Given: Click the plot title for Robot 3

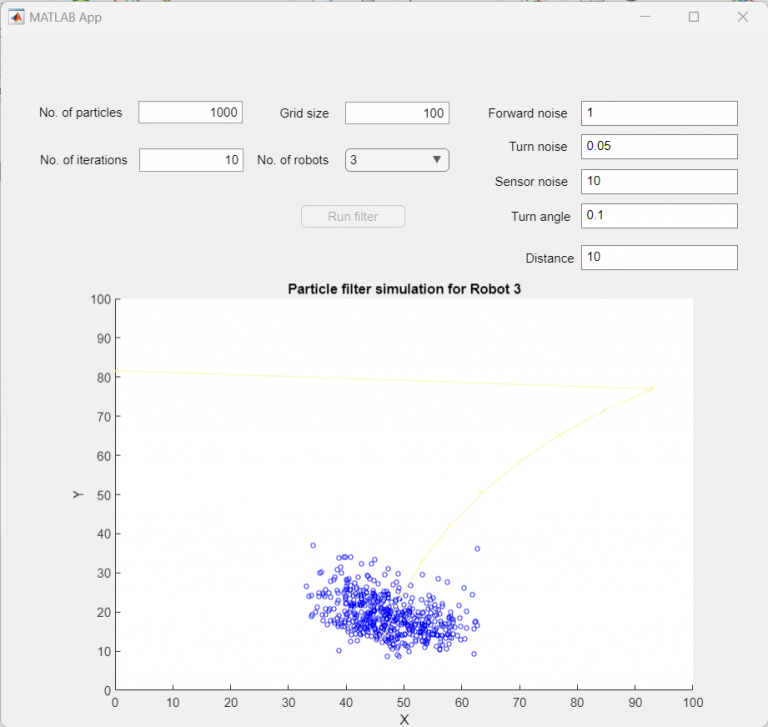Looking at the screenshot, I should [x=404, y=290].
